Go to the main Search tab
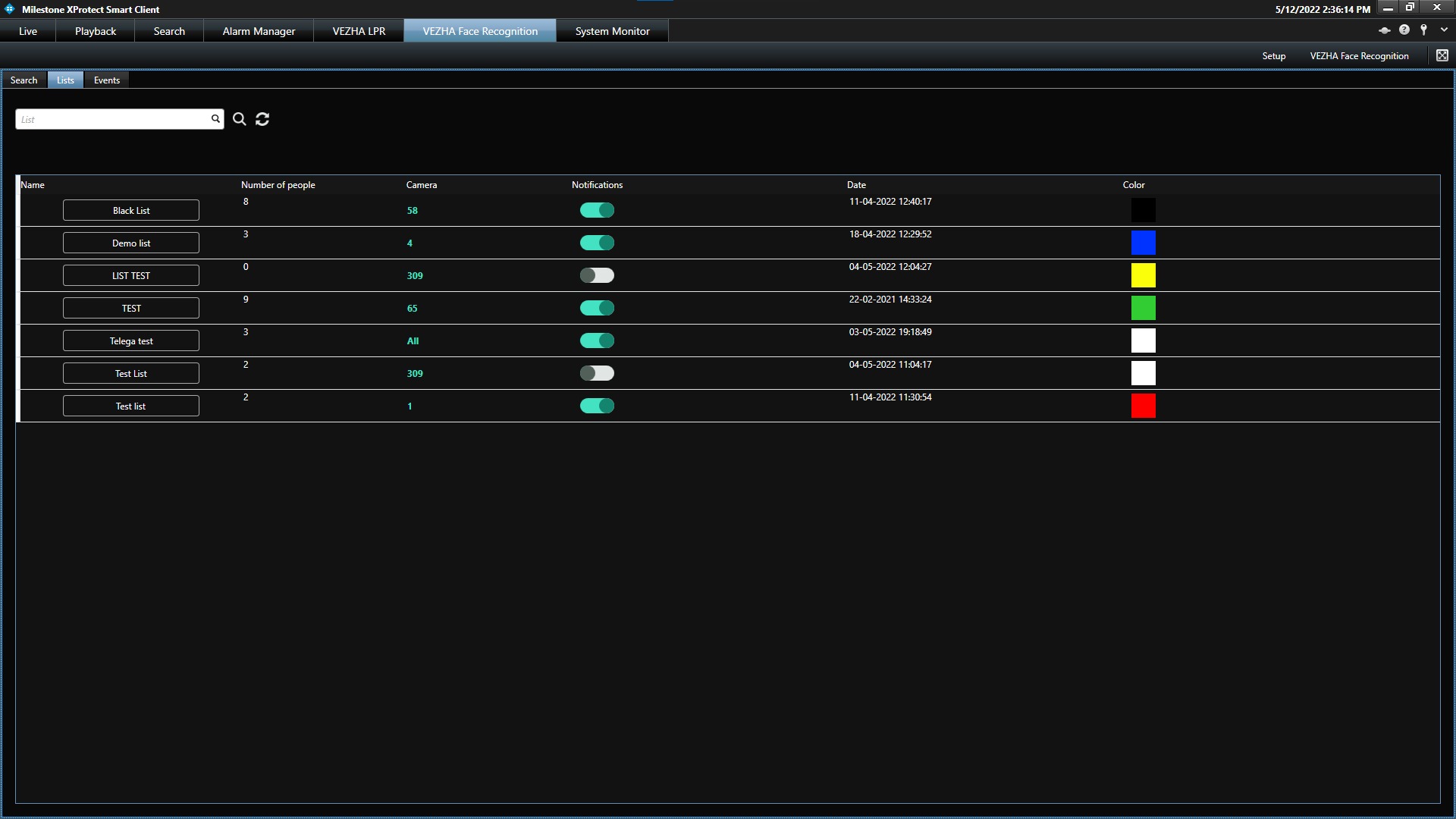This screenshot has width=1456, height=819. tap(169, 31)
